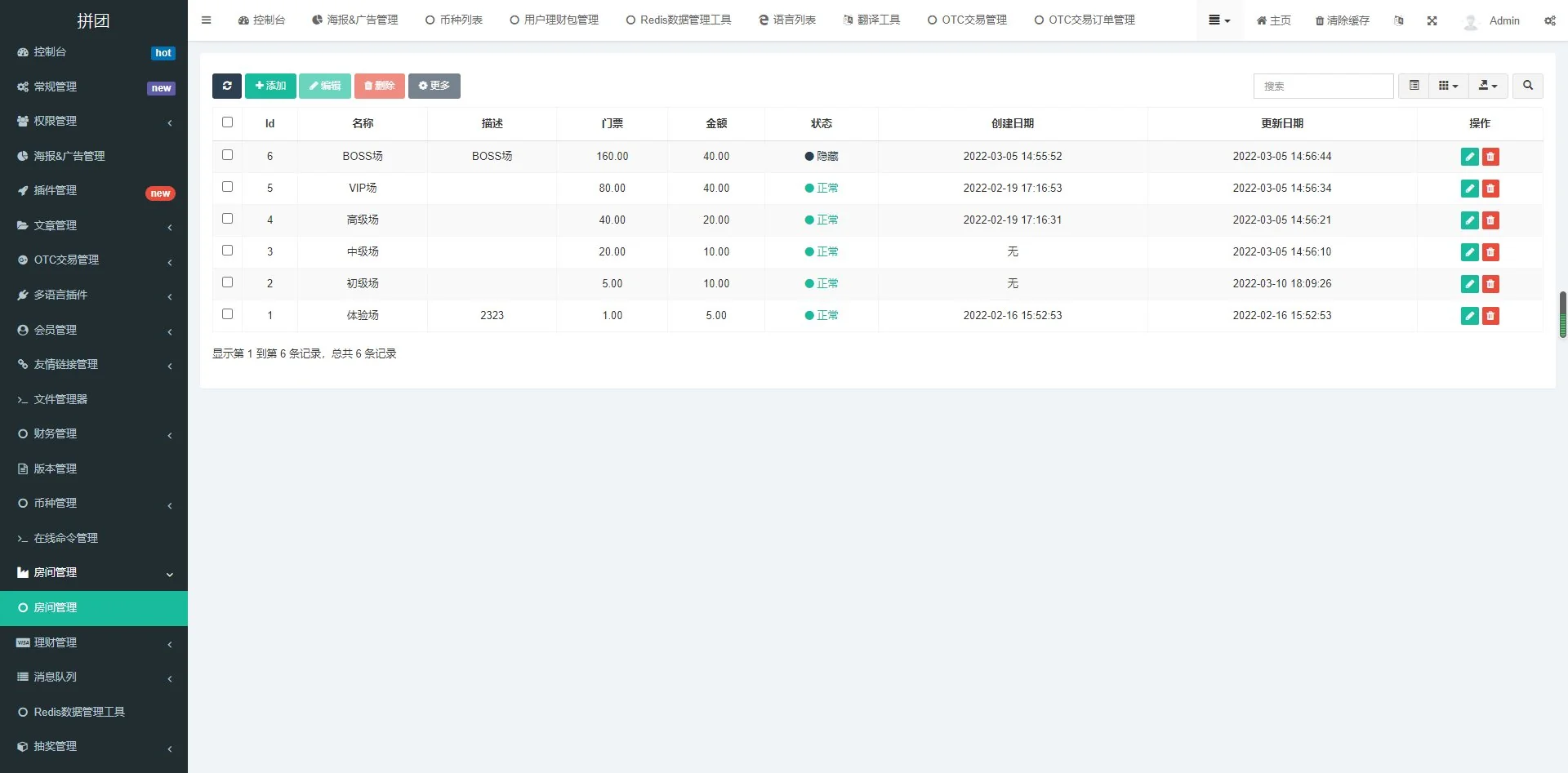Open settings gears icon at top right
The width and height of the screenshot is (1568, 773).
tap(1549, 20)
